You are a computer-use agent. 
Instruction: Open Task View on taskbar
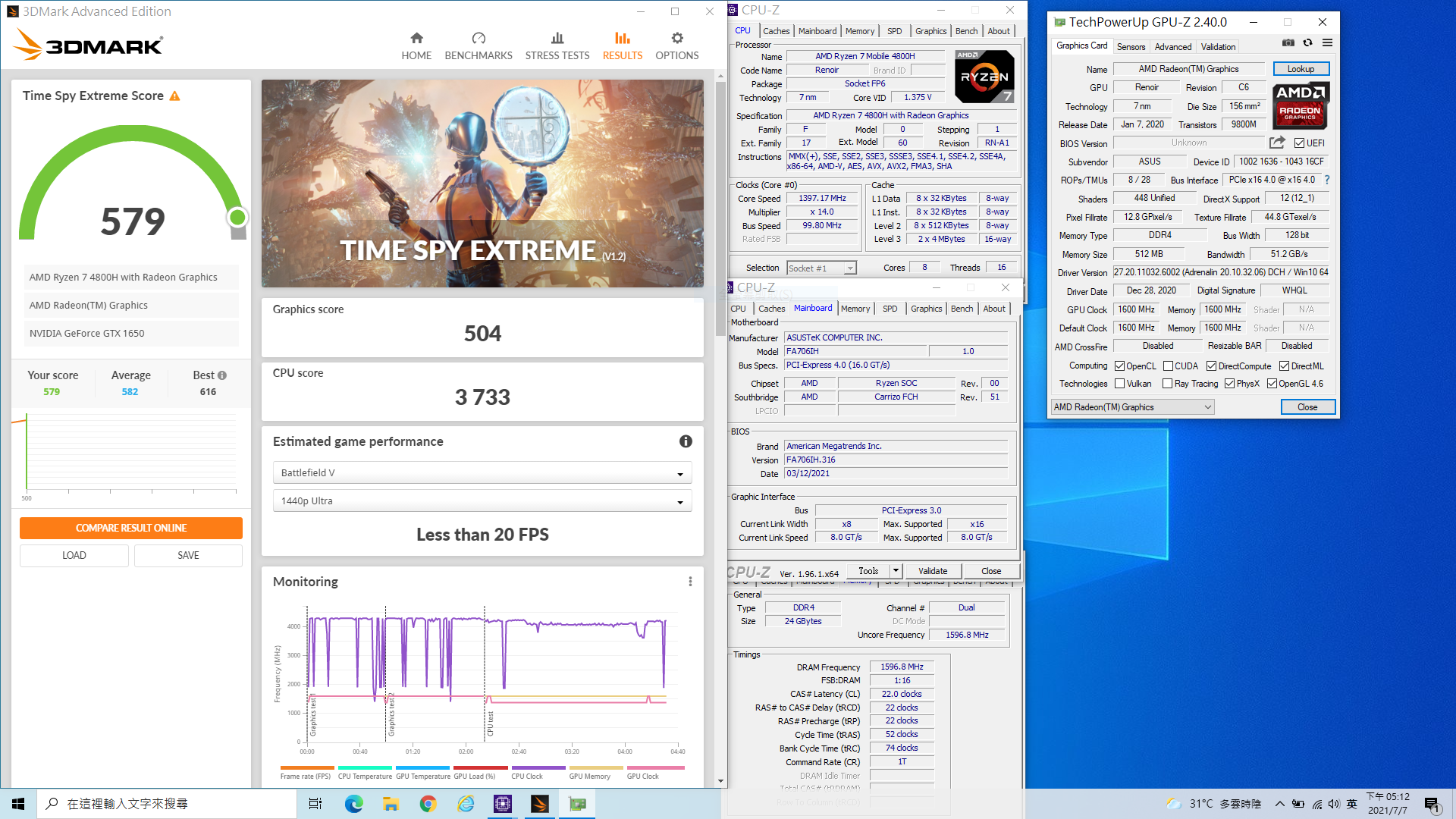point(315,804)
